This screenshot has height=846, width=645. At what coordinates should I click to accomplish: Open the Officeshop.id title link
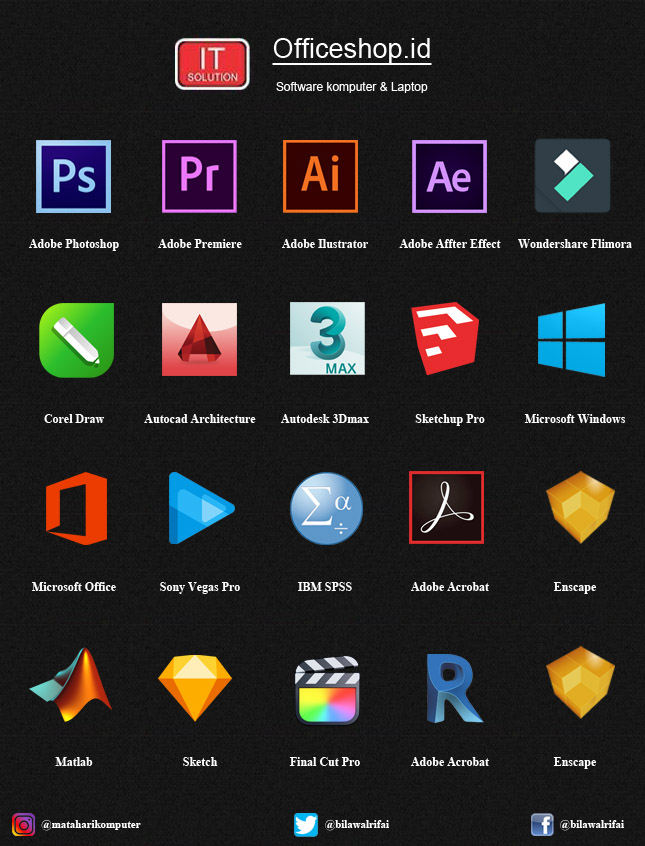(x=352, y=49)
